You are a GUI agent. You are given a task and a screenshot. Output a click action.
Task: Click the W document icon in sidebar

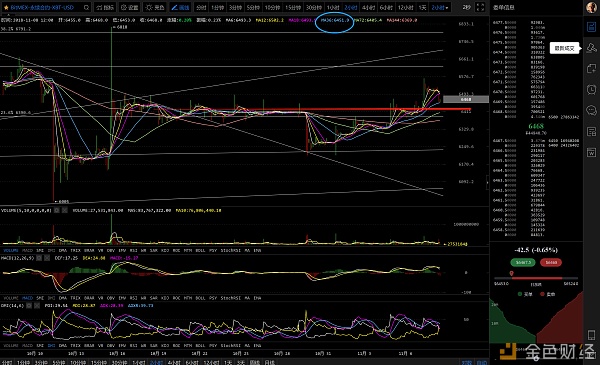pyautogui.click(x=591, y=152)
